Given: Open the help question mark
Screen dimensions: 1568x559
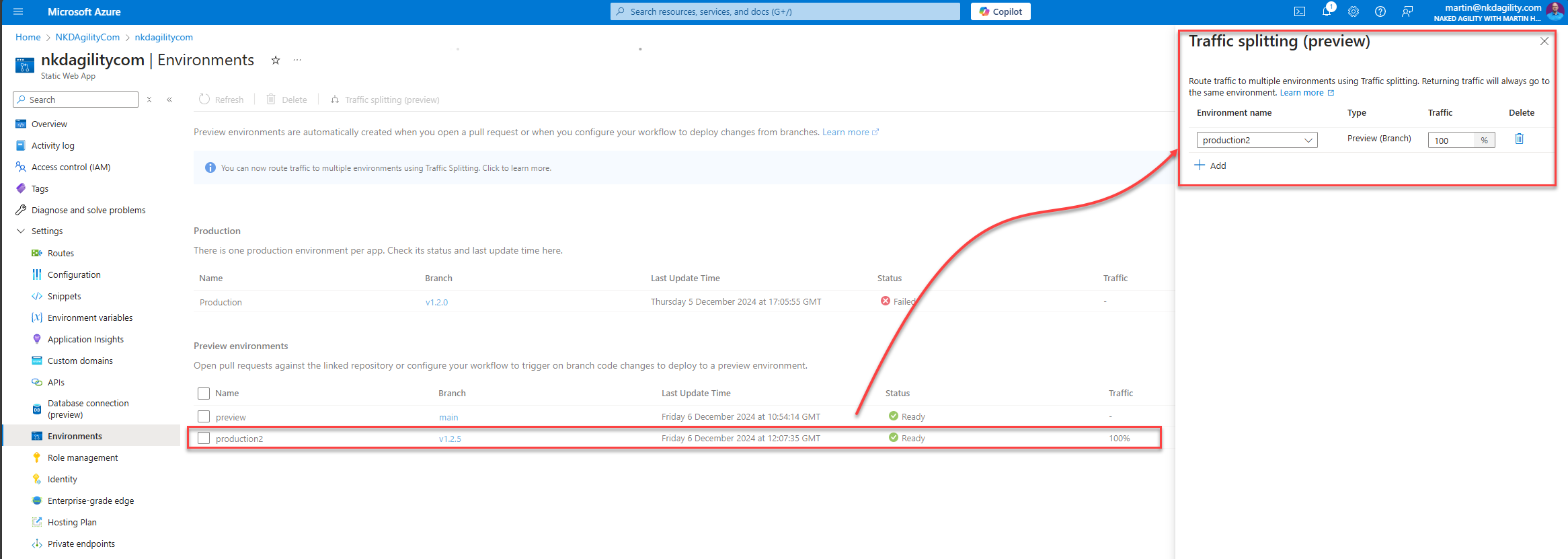Looking at the screenshot, I should [1380, 11].
